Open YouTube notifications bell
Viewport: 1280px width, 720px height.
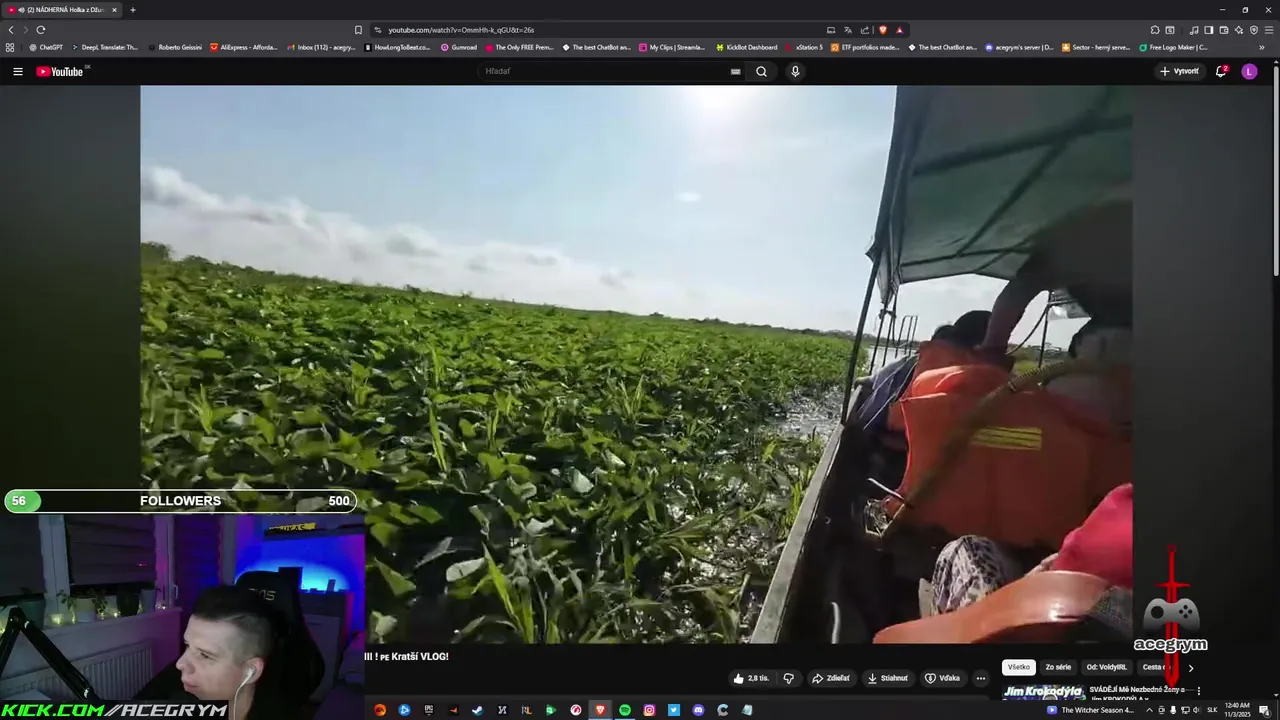[x=1220, y=71]
